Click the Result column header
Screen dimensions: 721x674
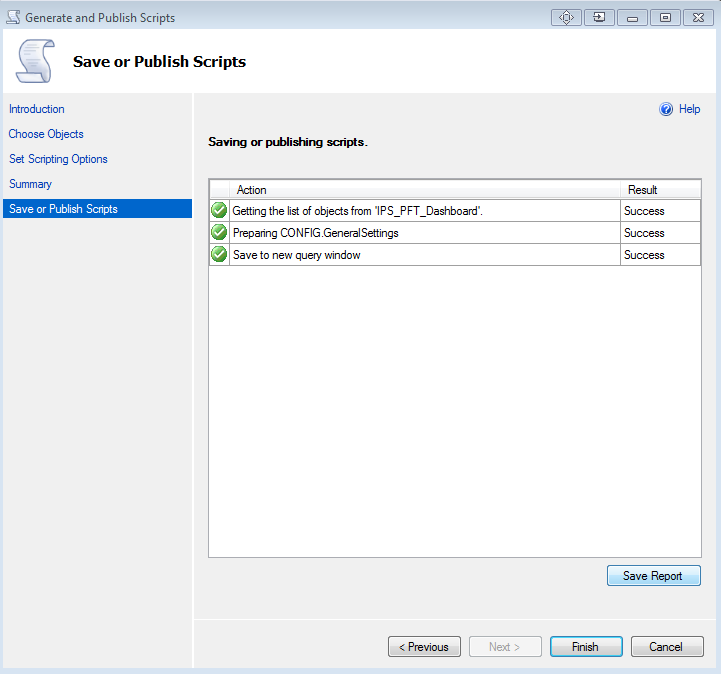point(660,189)
